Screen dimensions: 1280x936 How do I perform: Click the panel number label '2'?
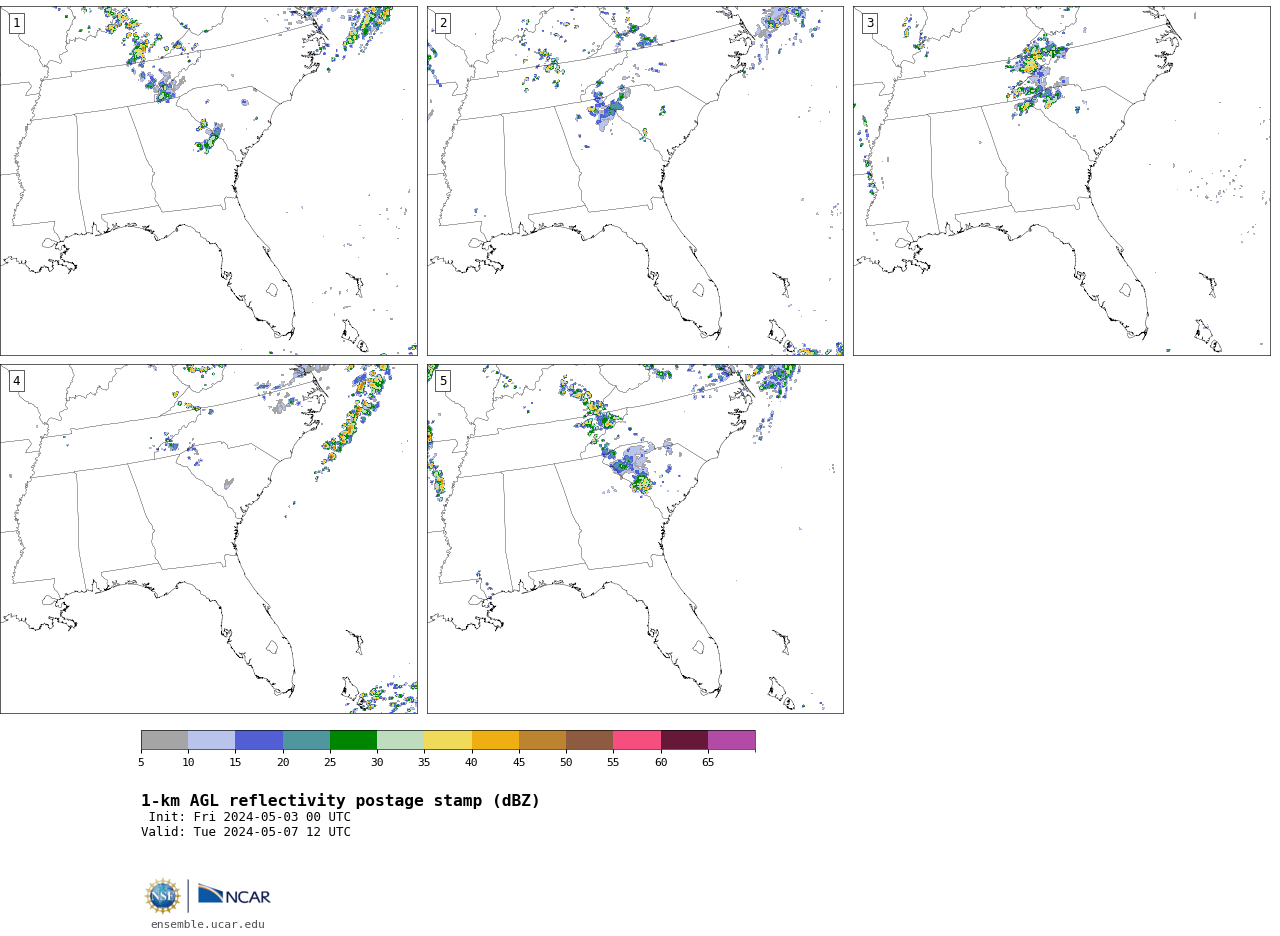[443, 23]
